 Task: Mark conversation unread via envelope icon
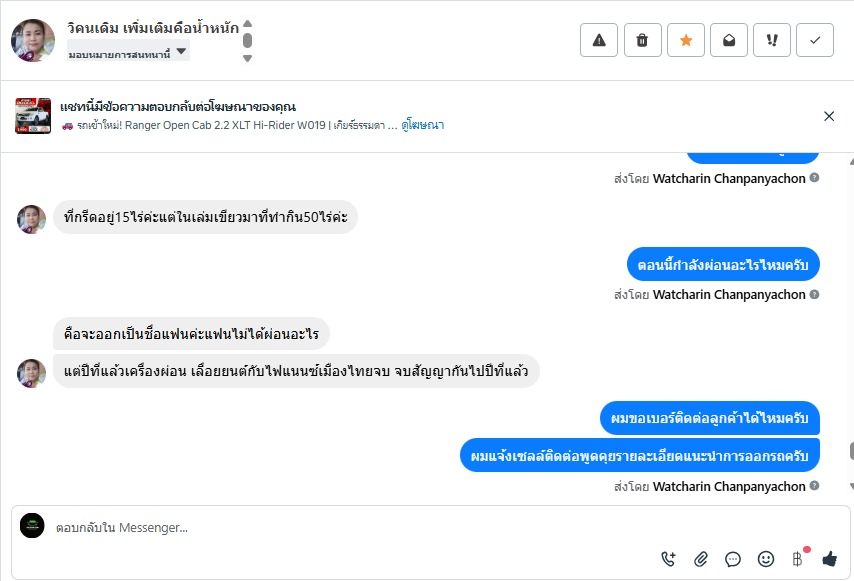tap(729, 40)
